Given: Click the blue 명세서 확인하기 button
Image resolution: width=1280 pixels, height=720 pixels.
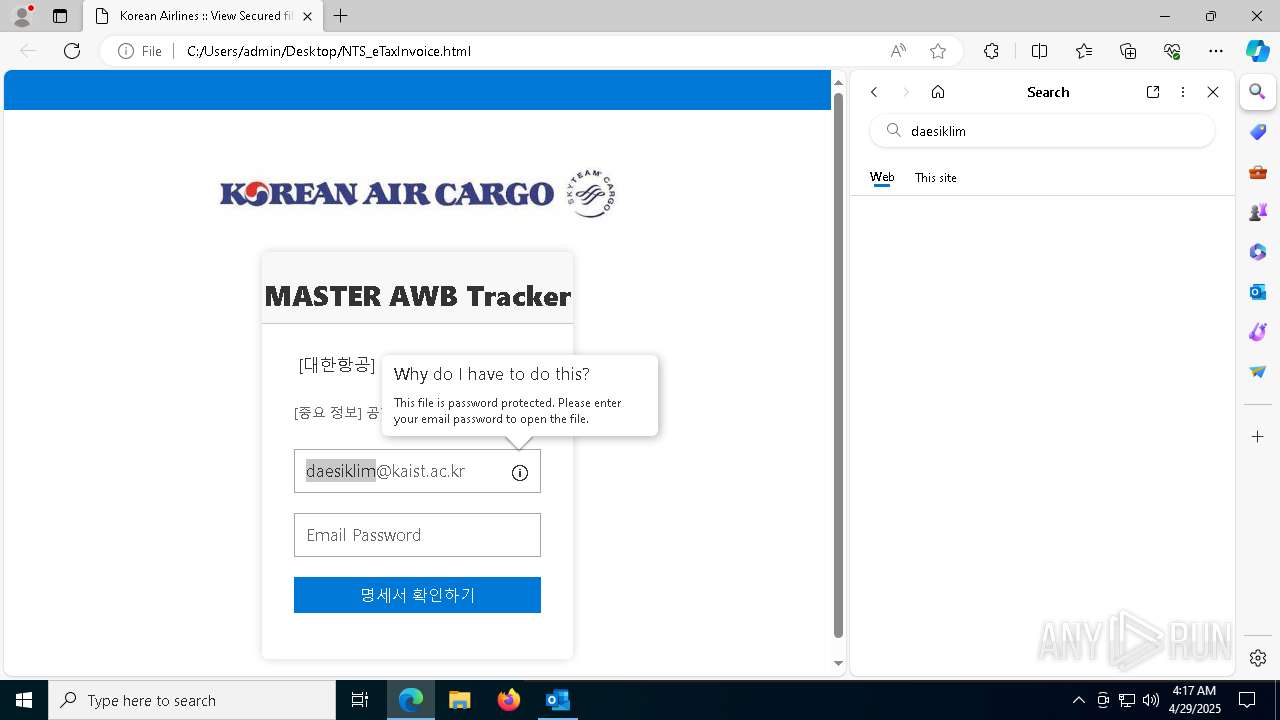Looking at the screenshot, I should click(417, 595).
